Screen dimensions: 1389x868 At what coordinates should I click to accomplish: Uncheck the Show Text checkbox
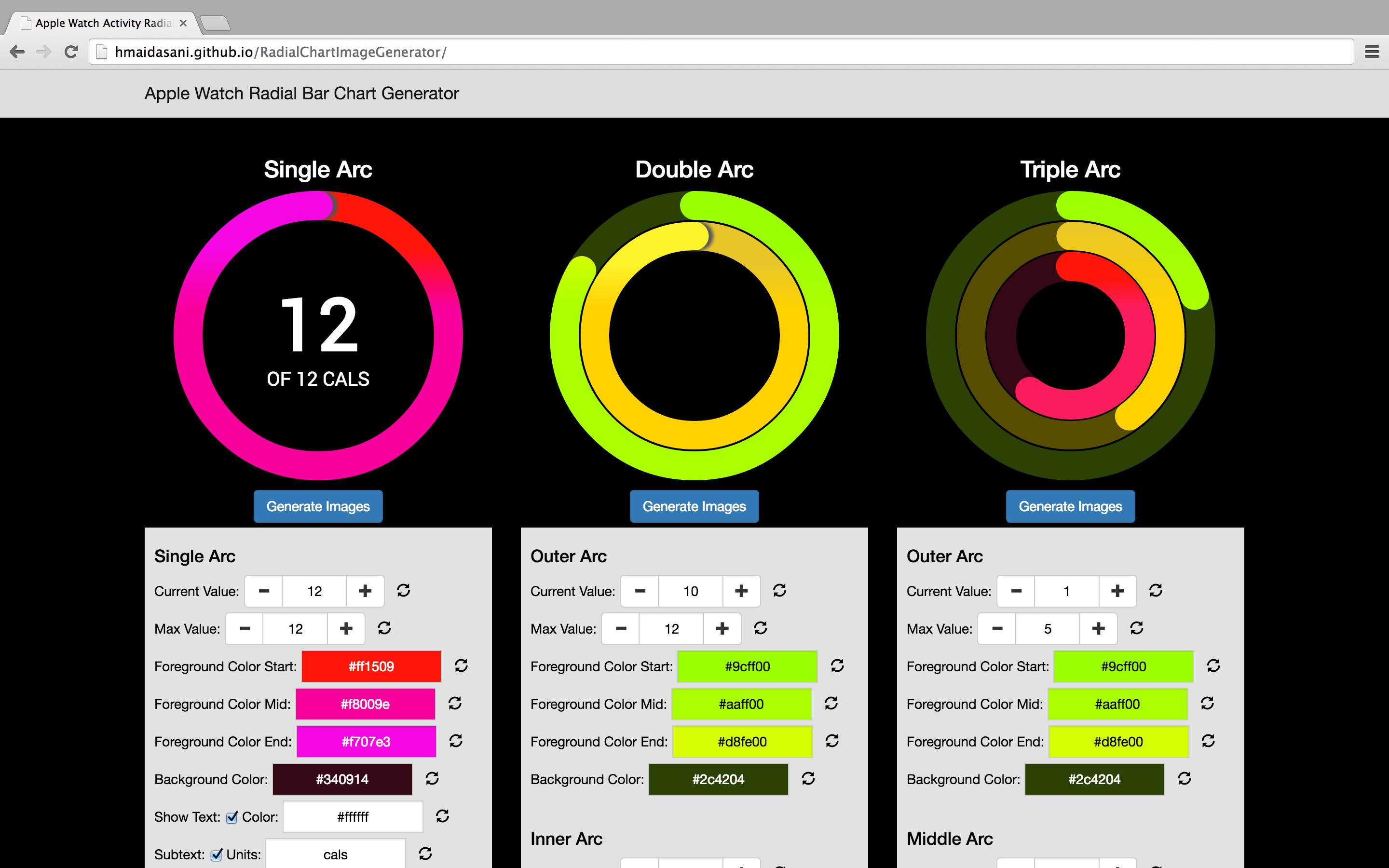[x=232, y=817]
